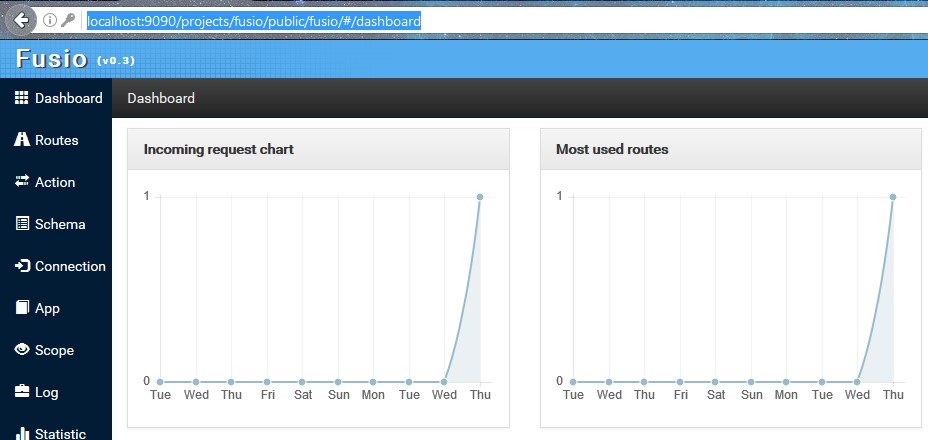The image size is (928, 440).
Task: Click the Most used routes heading
Action: (612, 149)
